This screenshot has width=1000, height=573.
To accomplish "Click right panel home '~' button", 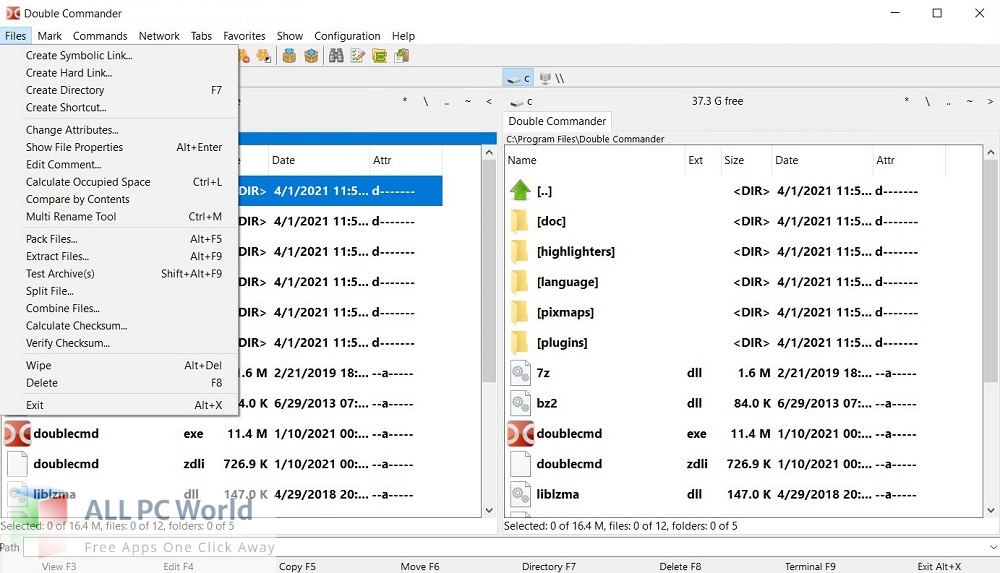I will (x=969, y=101).
